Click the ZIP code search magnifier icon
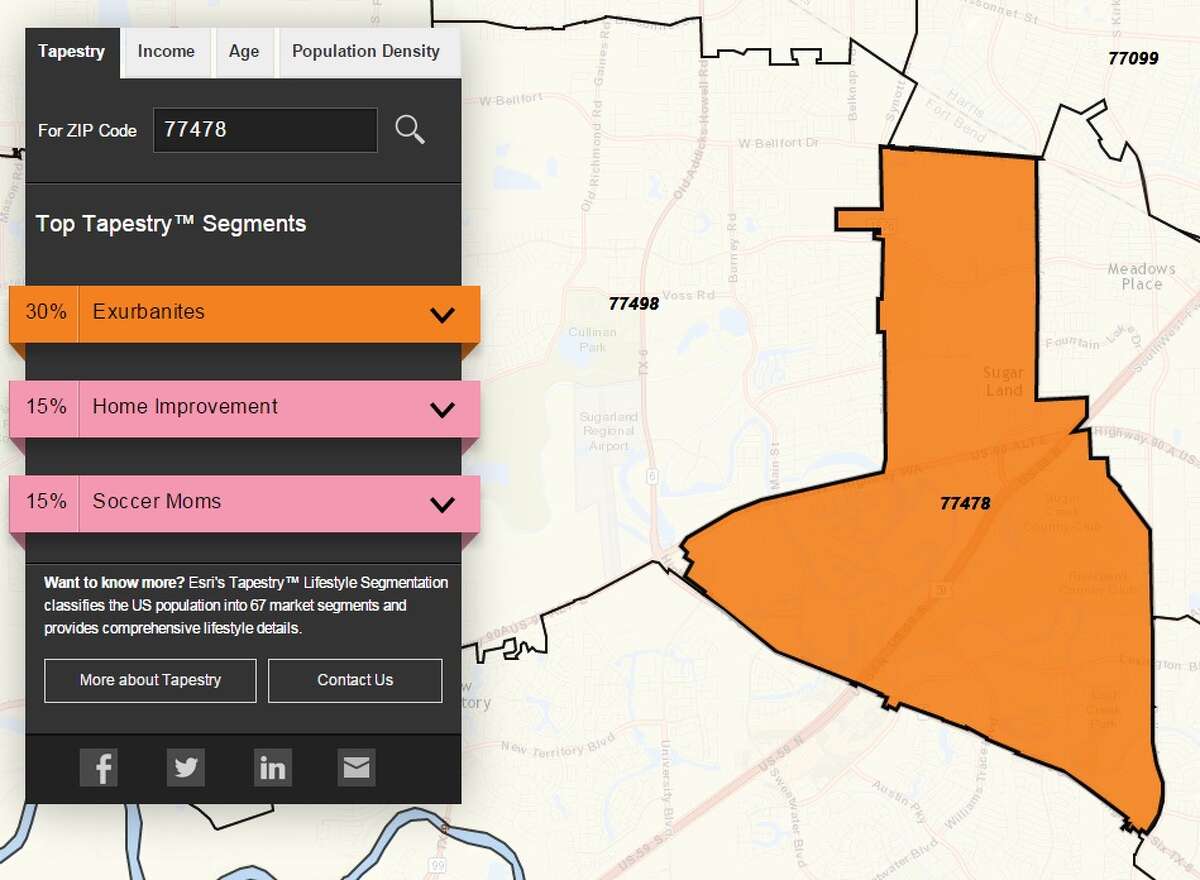1200x880 pixels. [410, 130]
